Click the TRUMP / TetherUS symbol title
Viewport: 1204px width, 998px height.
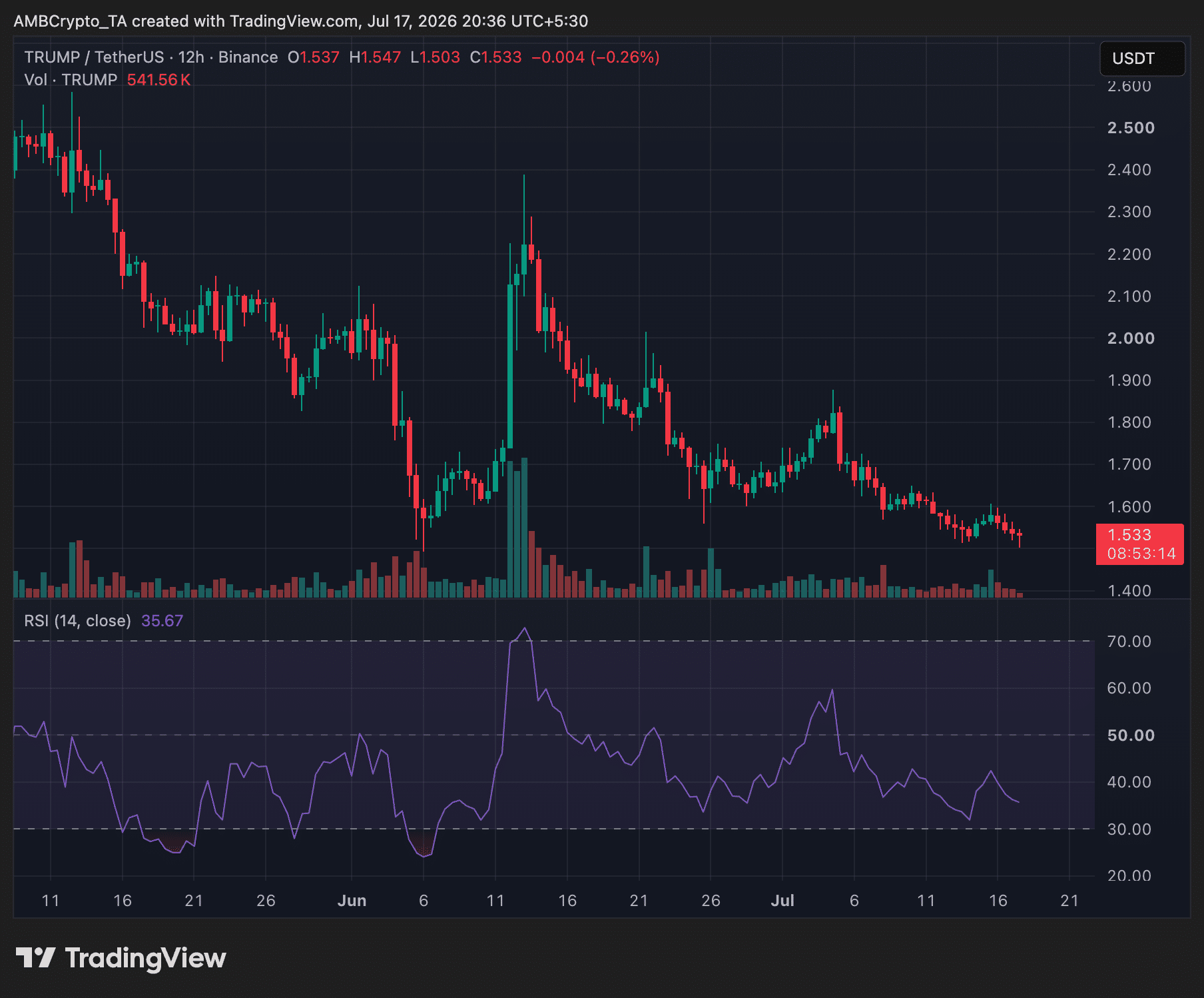coord(94,57)
